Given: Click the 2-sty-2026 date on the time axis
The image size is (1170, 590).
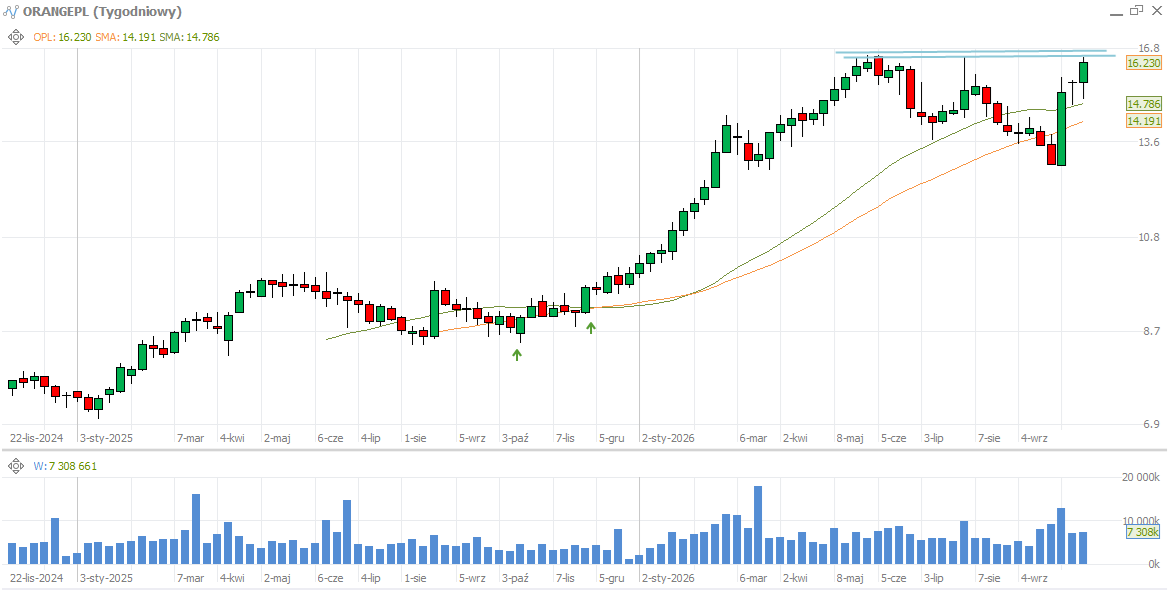Looking at the screenshot, I should (668, 438).
